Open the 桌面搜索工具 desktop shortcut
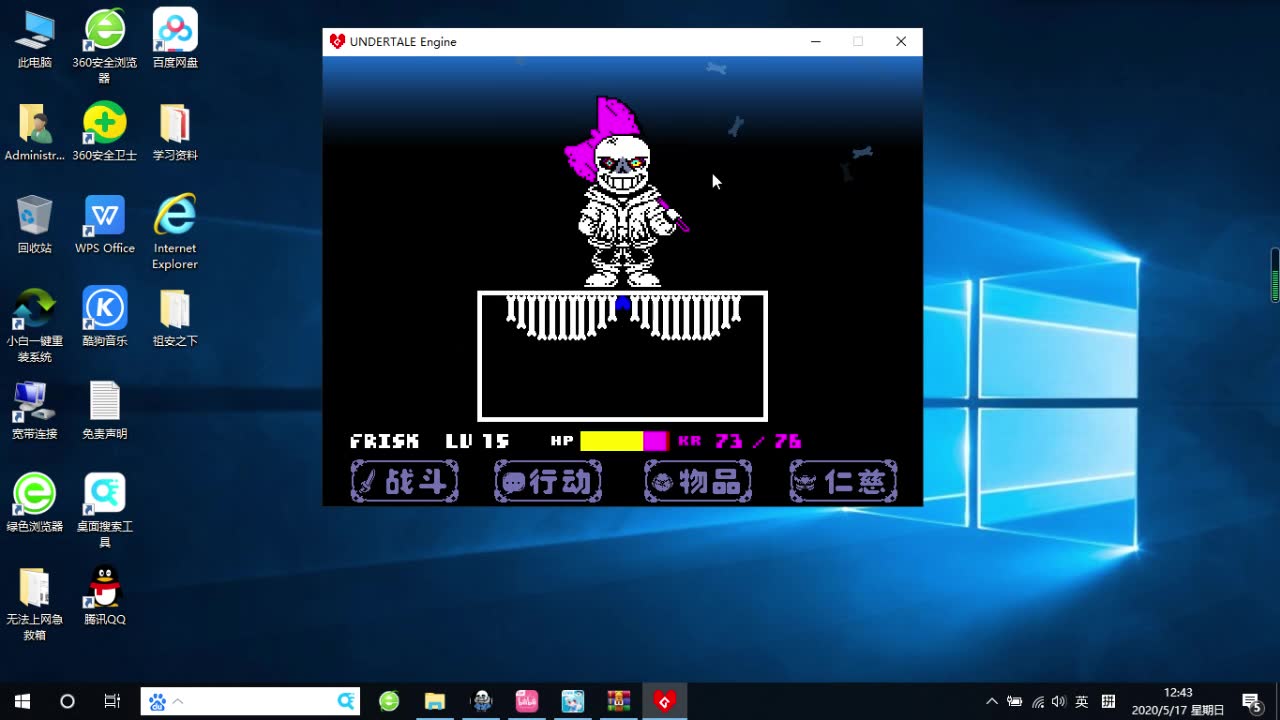This screenshot has height=720, width=1280. pos(105,512)
